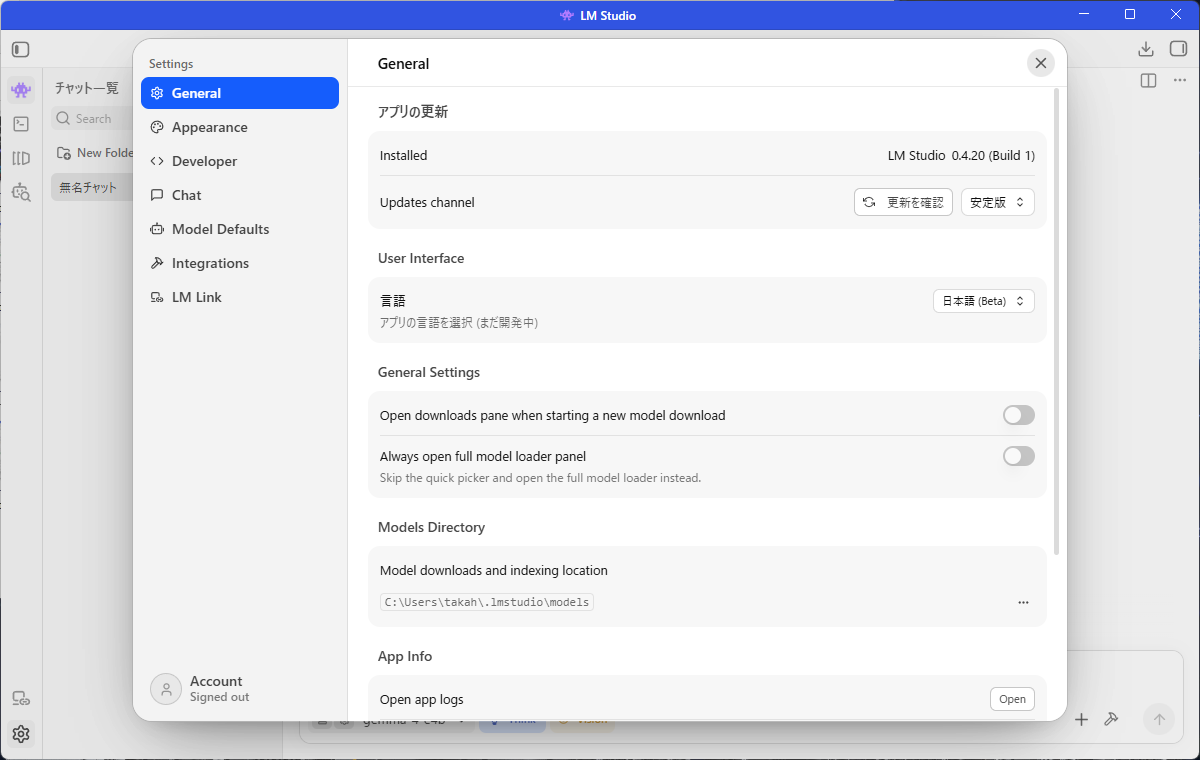Screen dimensions: 1200x760
Task: Toggle the right sidebar panel icon
Action: pyautogui.click(x=1178, y=49)
